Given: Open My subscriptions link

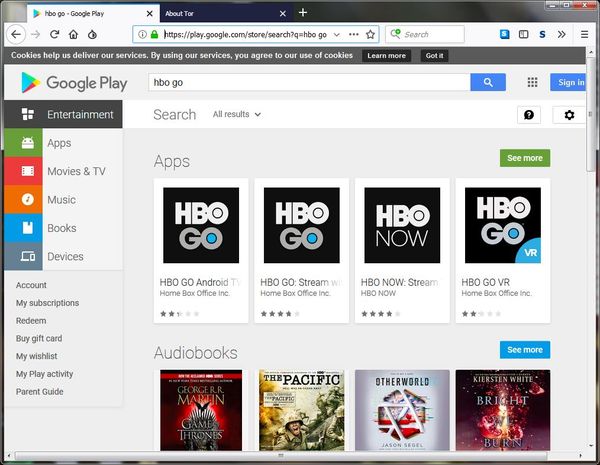Looking at the screenshot, I should [x=47, y=303].
